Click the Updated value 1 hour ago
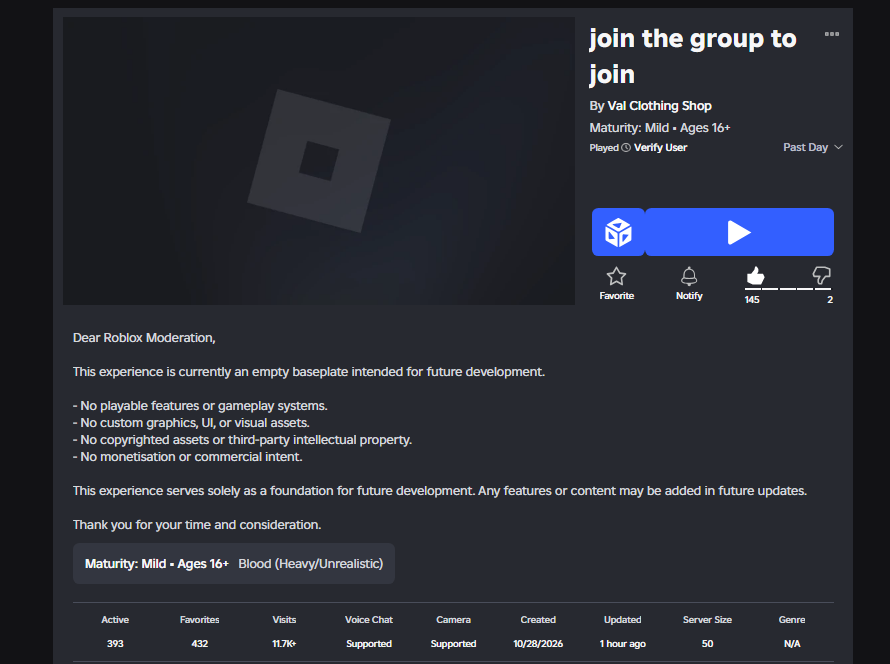Image resolution: width=890 pixels, height=664 pixels. coord(623,644)
